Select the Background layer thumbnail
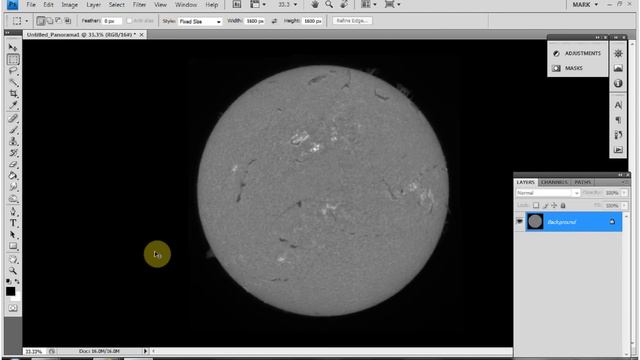640x360 pixels. (535, 222)
